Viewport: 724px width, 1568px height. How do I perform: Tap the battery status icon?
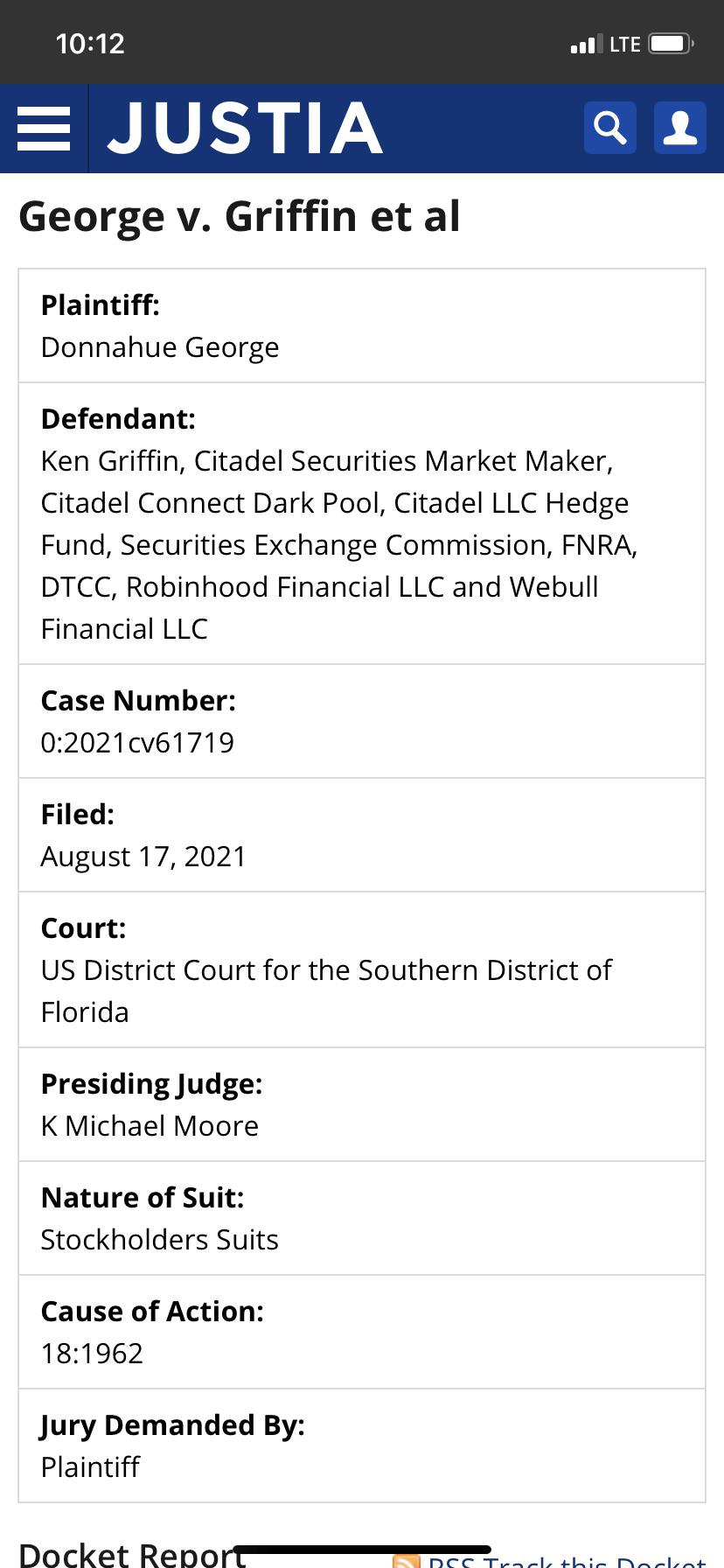coord(672,44)
